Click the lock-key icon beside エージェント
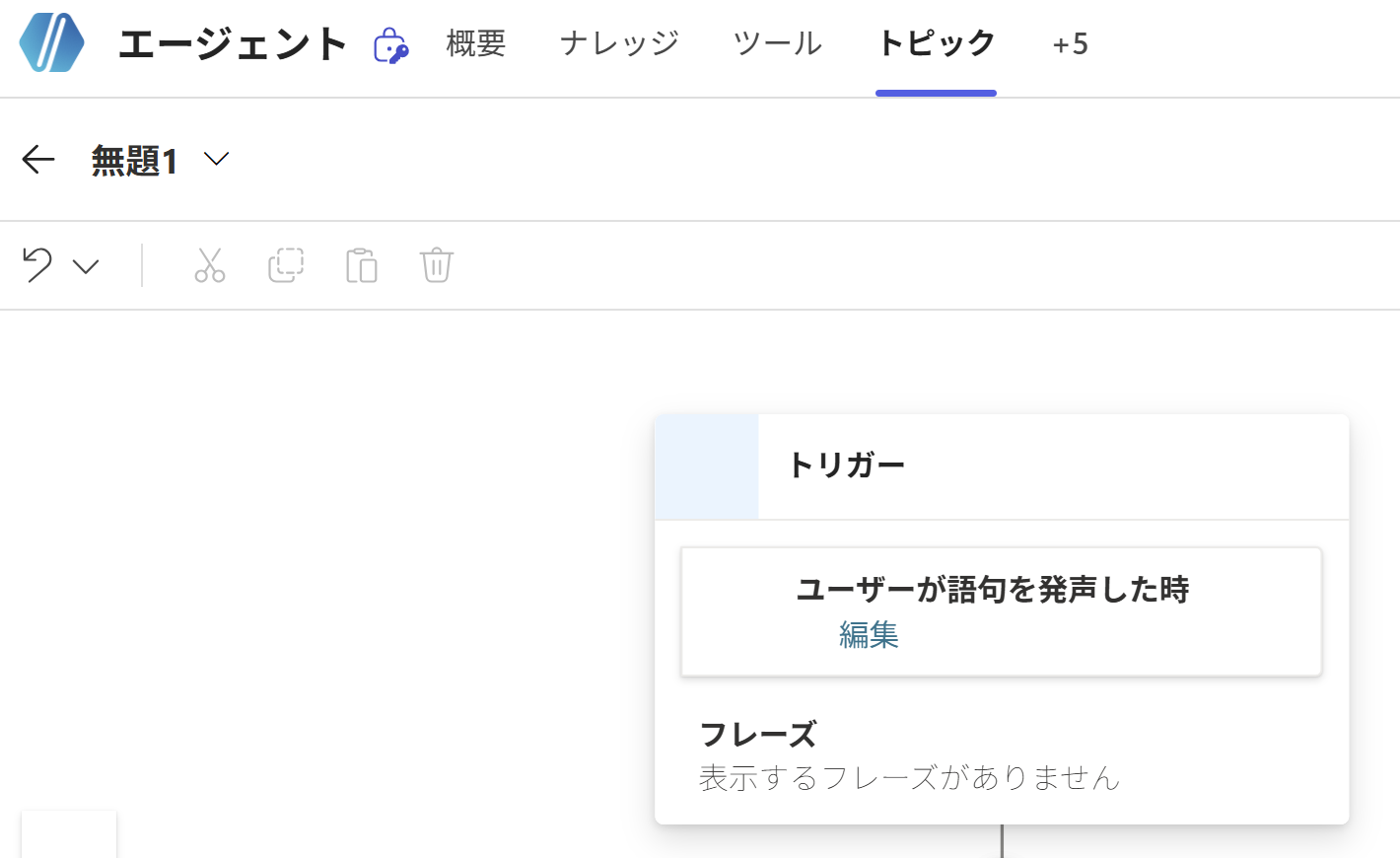 [x=390, y=45]
